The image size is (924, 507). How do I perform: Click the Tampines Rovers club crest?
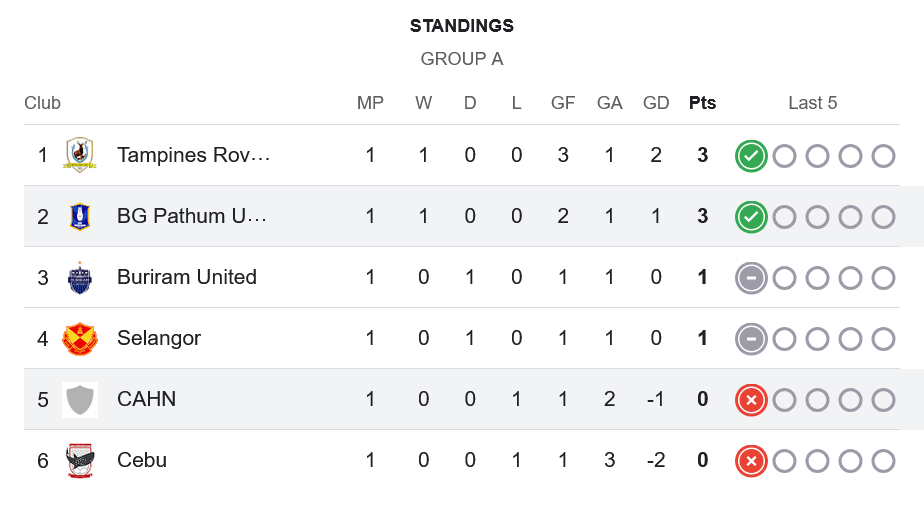point(80,155)
